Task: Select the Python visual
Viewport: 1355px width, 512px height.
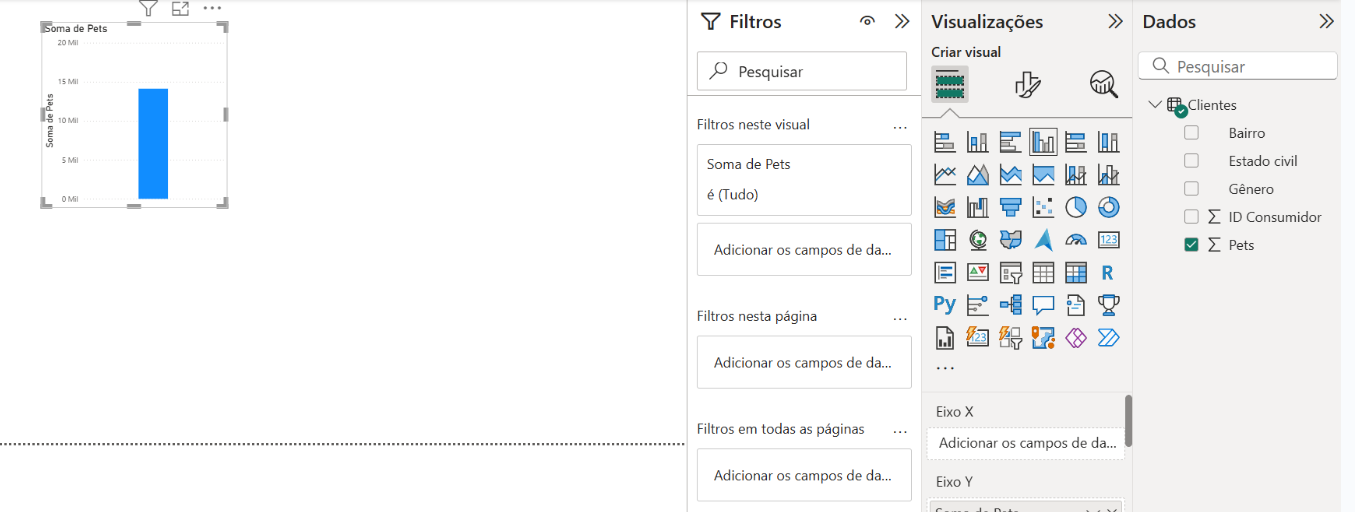Action: (x=945, y=304)
